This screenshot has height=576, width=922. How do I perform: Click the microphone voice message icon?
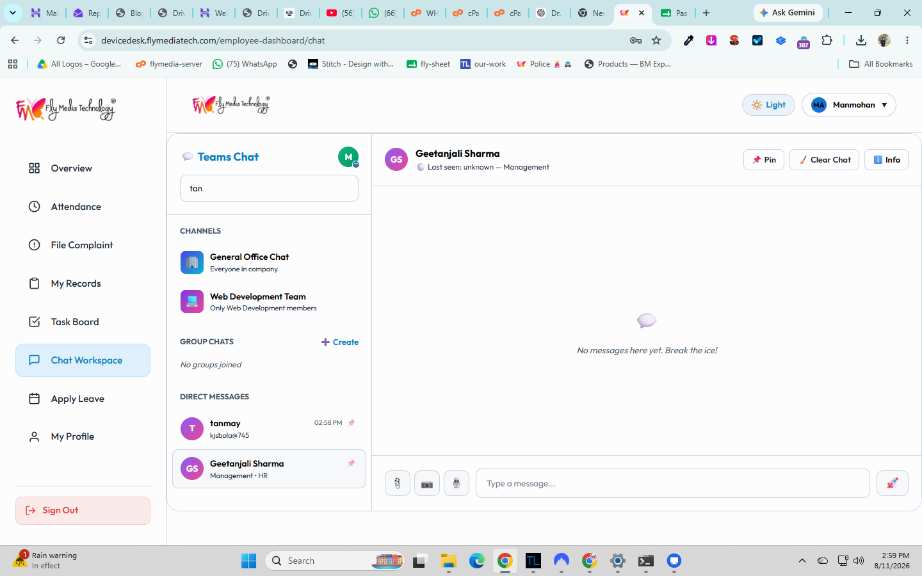(456, 483)
